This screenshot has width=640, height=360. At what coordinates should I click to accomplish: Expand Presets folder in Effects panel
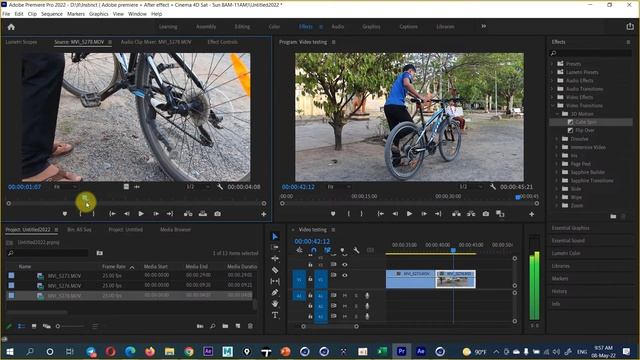pyautogui.click(x=552, y=64)
